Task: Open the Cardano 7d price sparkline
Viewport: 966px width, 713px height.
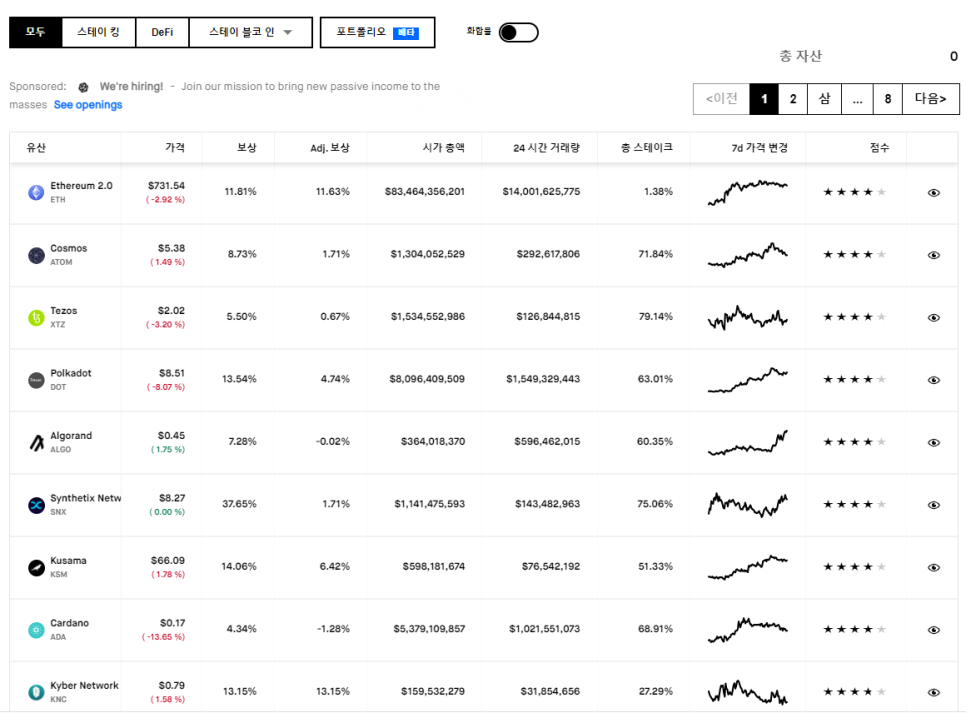Action: pyautogui.click(x=748, y=630)
